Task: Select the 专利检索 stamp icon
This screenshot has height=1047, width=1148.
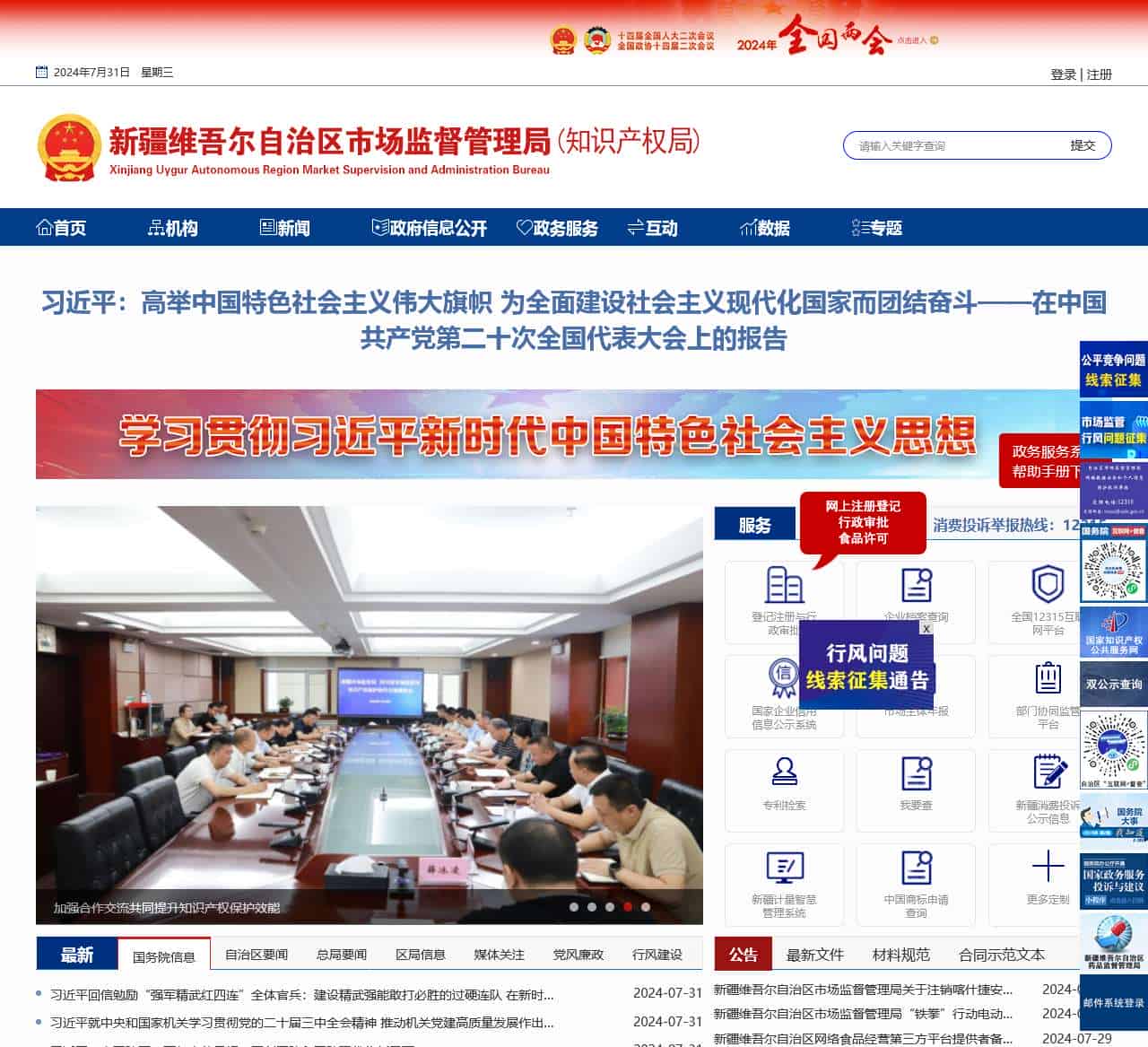Action: pyautogui.click(x=784, y=773)
